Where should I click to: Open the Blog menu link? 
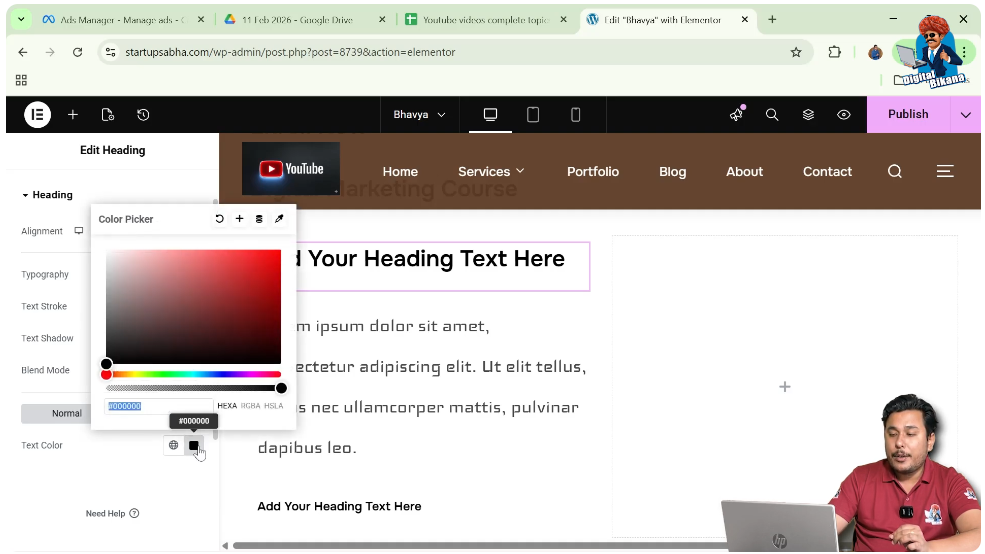pyautogui.click(x=672, y=171)
